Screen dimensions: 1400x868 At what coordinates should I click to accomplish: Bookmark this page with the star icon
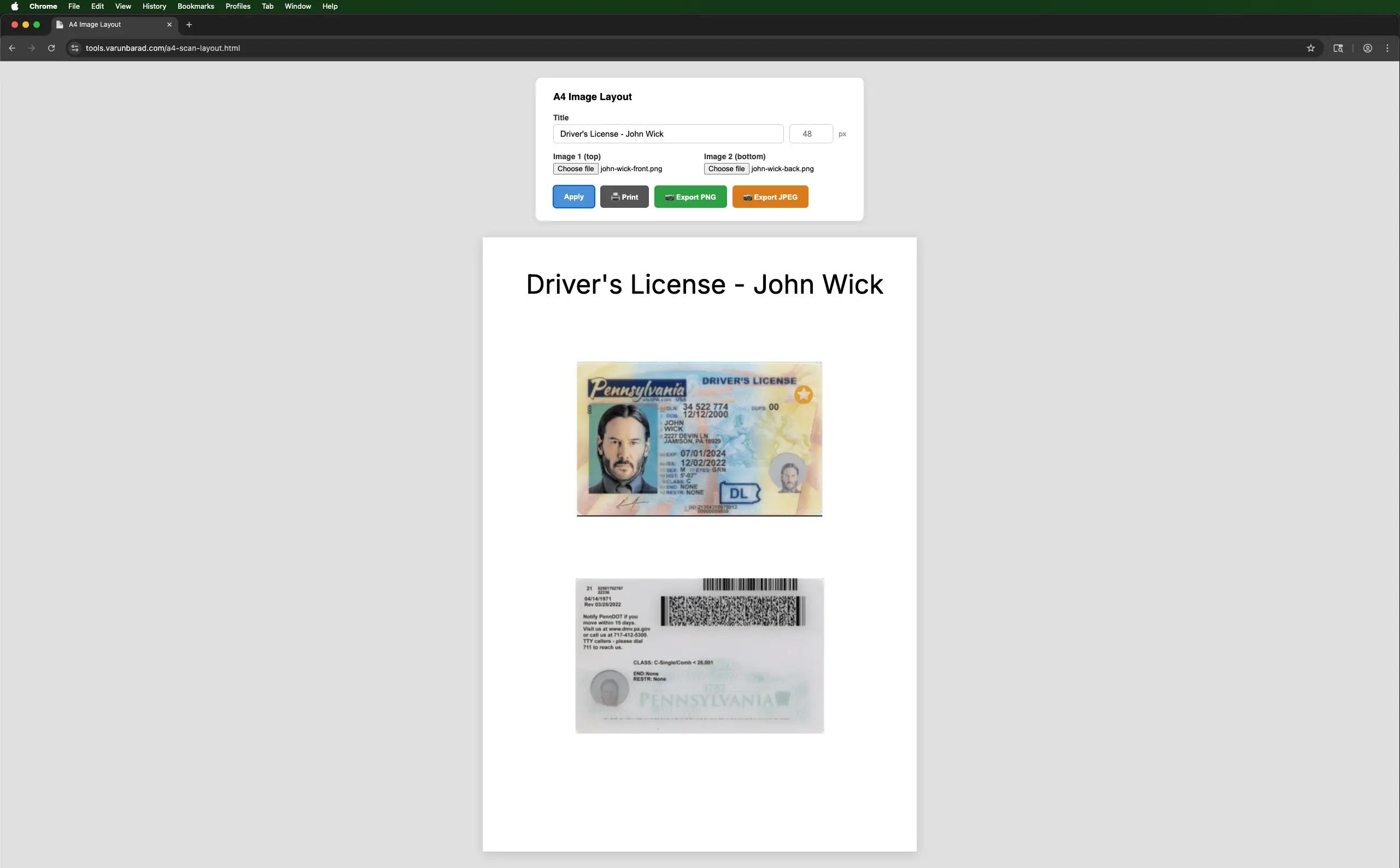coord(1311,48)
